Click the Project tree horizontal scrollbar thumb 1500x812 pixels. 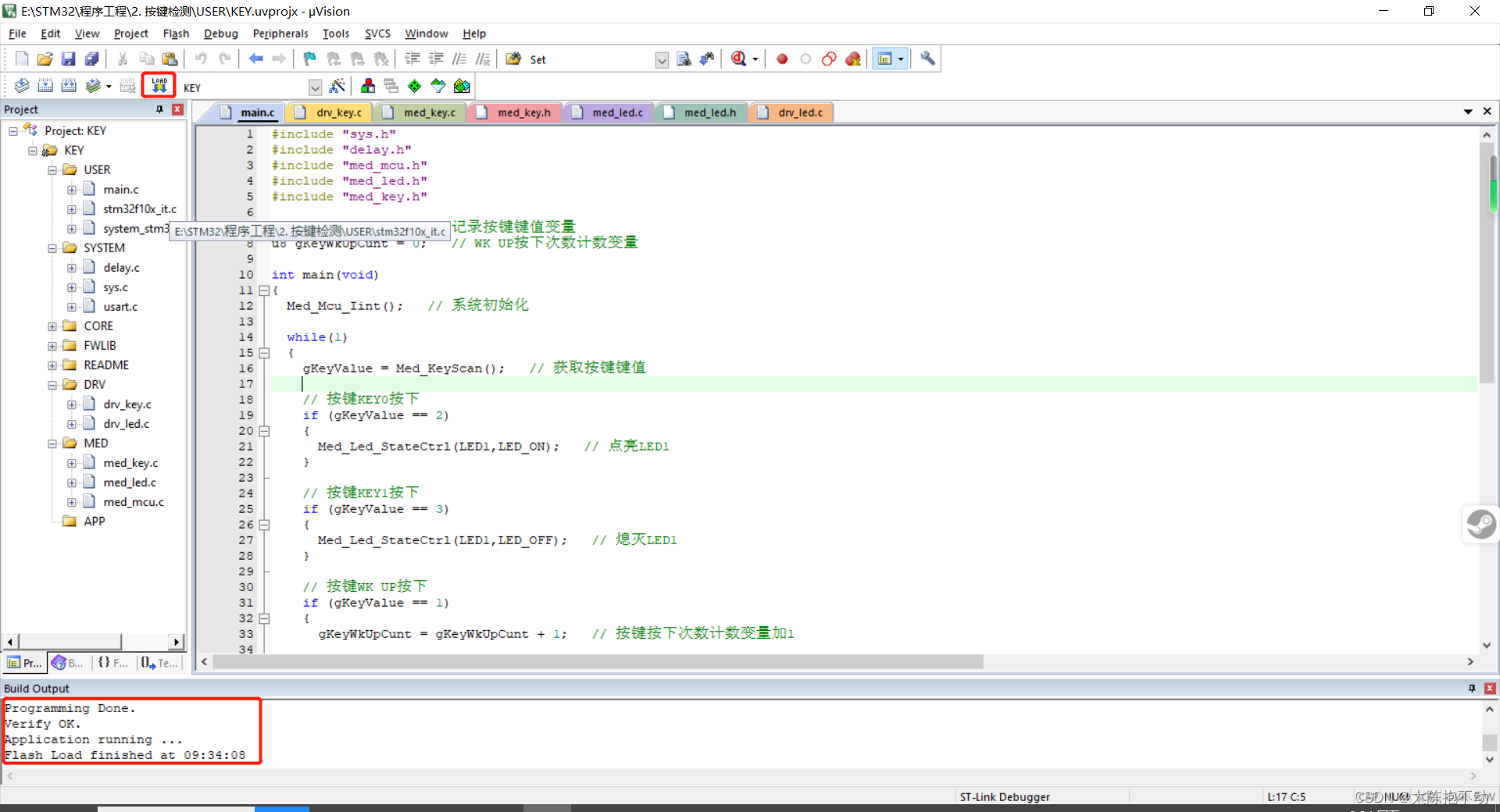(x=70, y=642)
